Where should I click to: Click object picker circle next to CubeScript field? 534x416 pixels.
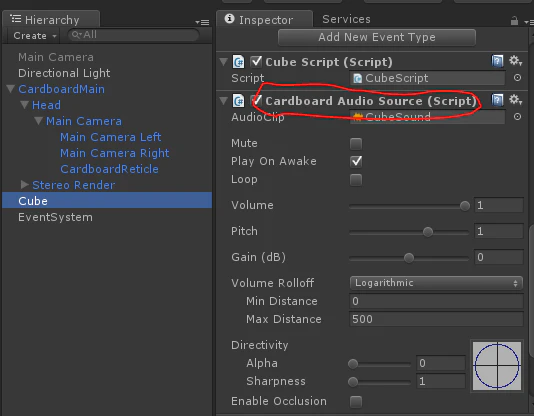tap(517, 78)
